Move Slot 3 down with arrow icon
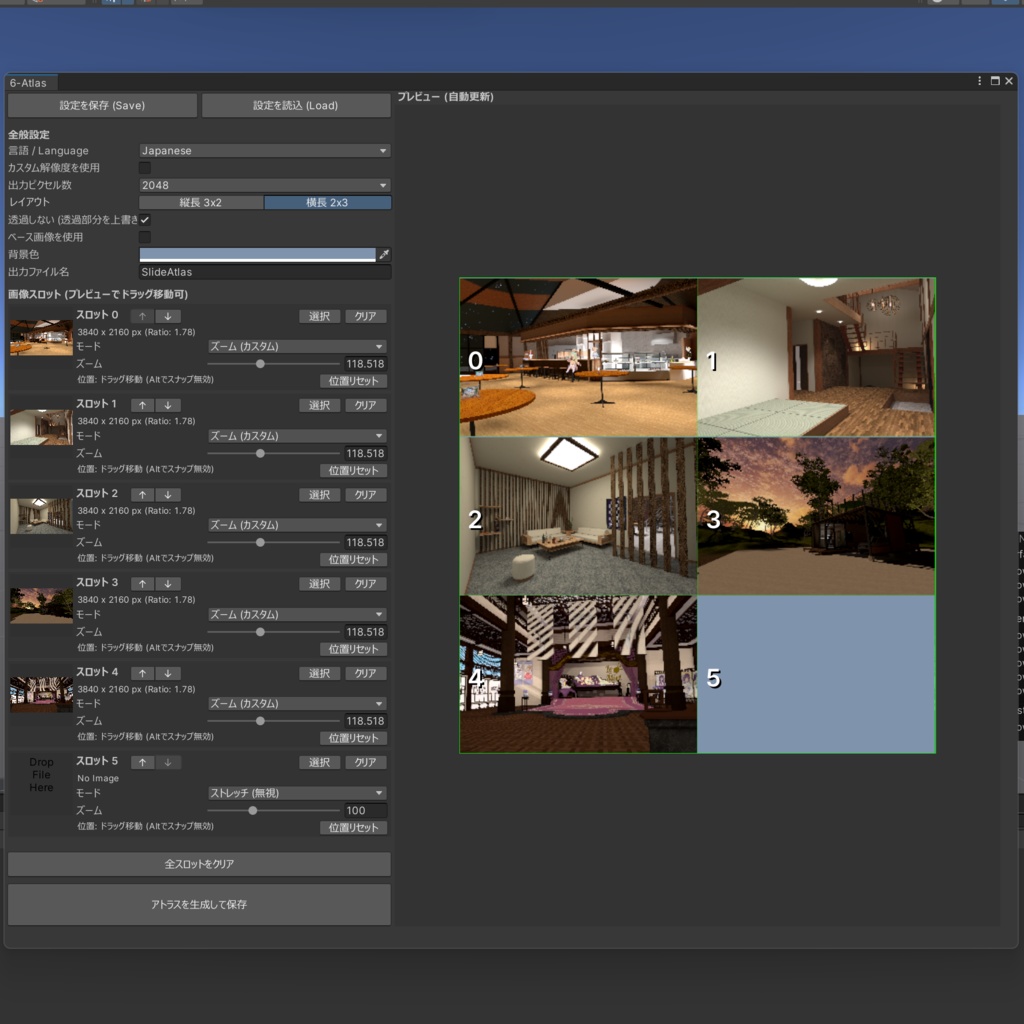The width and height of the screenshot is (1024, 1024). point(168,584)
